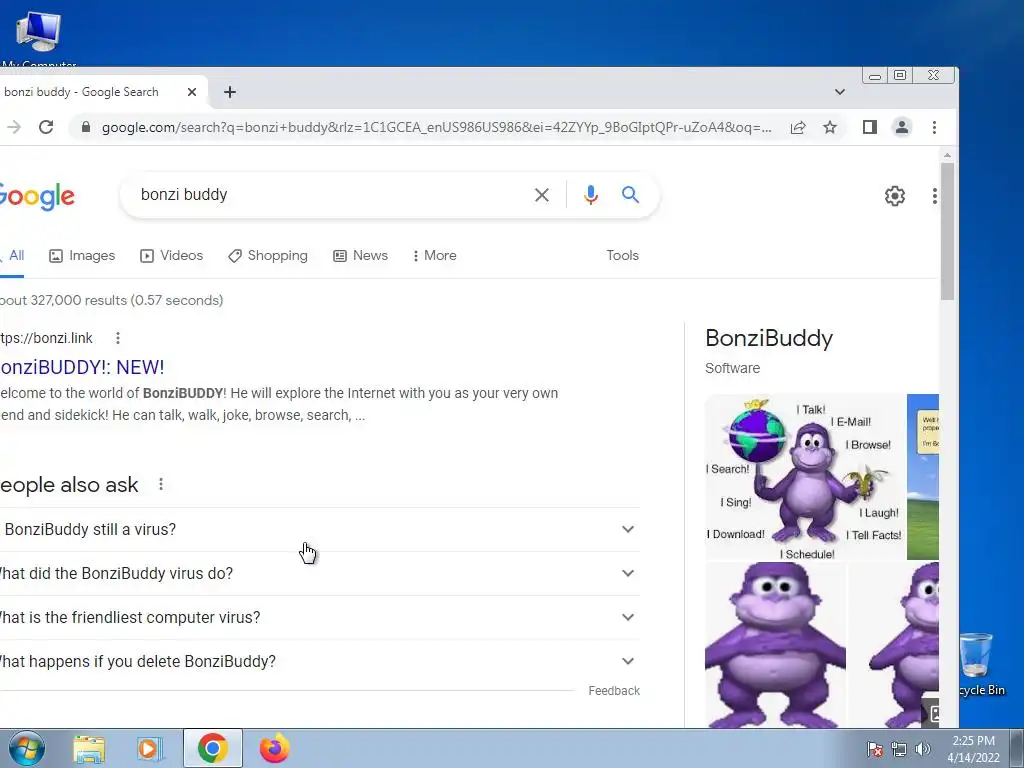Click the BonziBuddy knowledge panel title
Image resolution: width=1024 pixels, height=768 pixels.
[x=769, y=338]
